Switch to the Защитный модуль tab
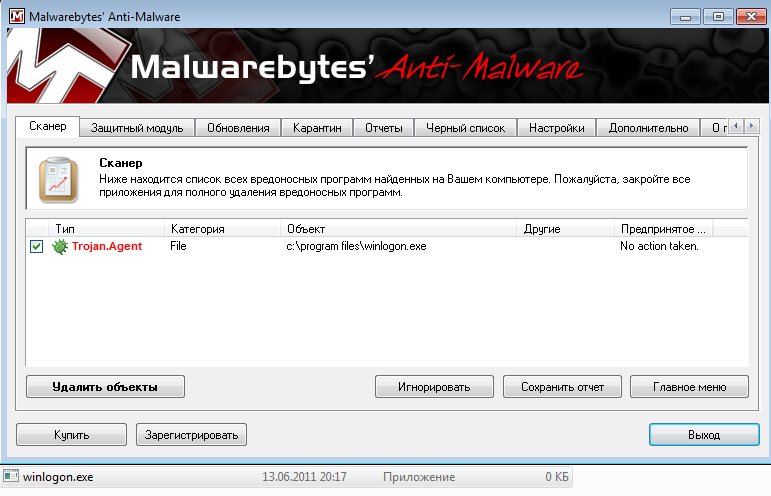Screen dimensions: 771x496 click(x=137, y=128)
